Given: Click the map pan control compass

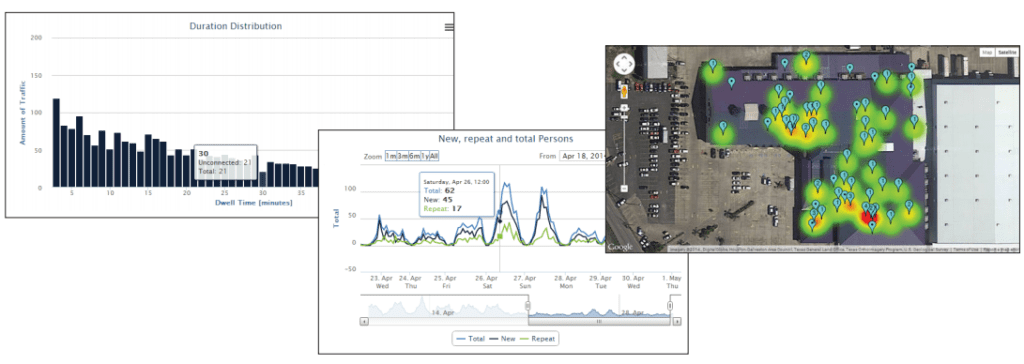Looking at the screenshot, I should [x=624, y=64].
